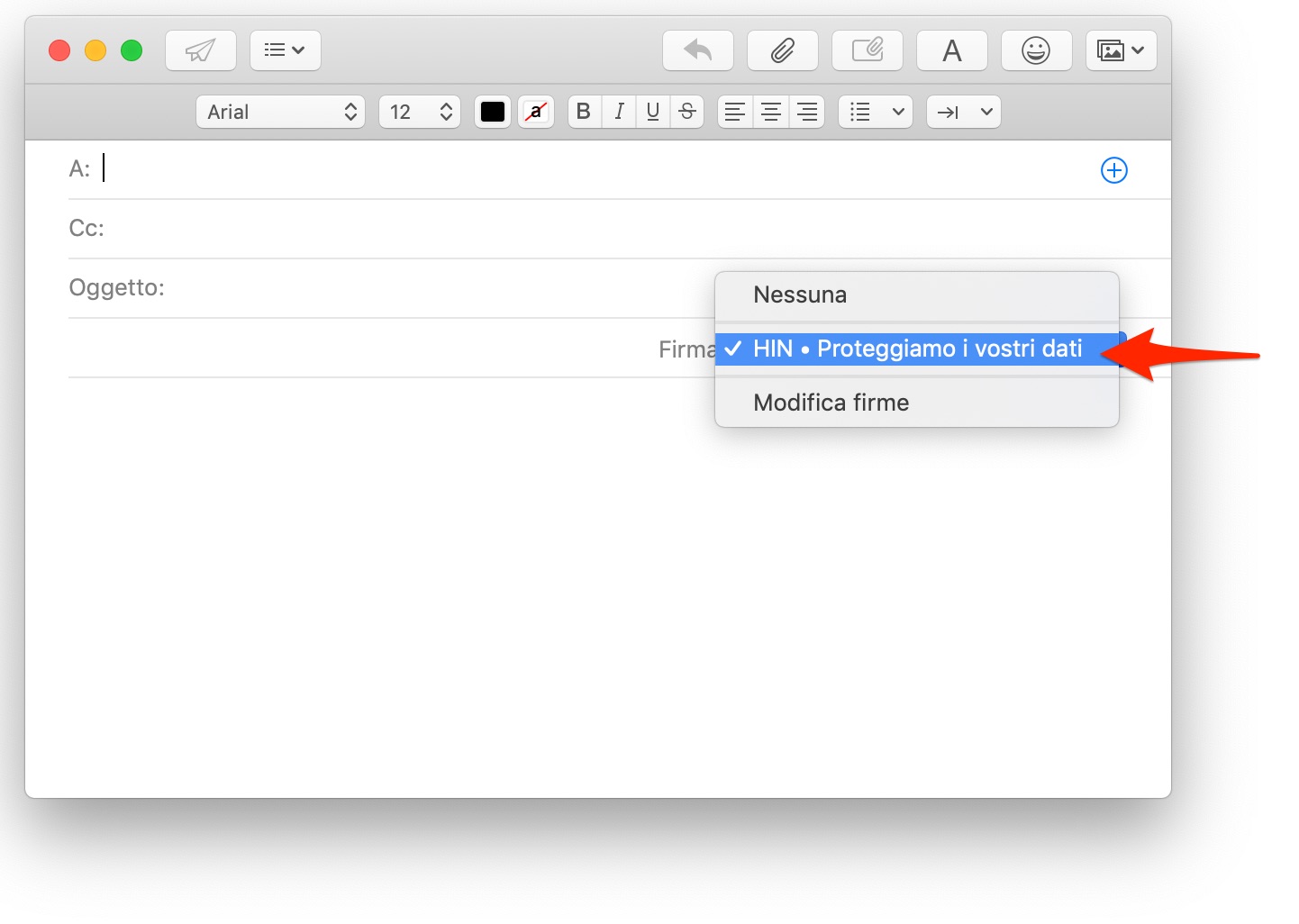Image resolution: width=1299 pixels, height=924 pixels.
Task: Add a contact with the plus icon
Action: (1114, 170)
